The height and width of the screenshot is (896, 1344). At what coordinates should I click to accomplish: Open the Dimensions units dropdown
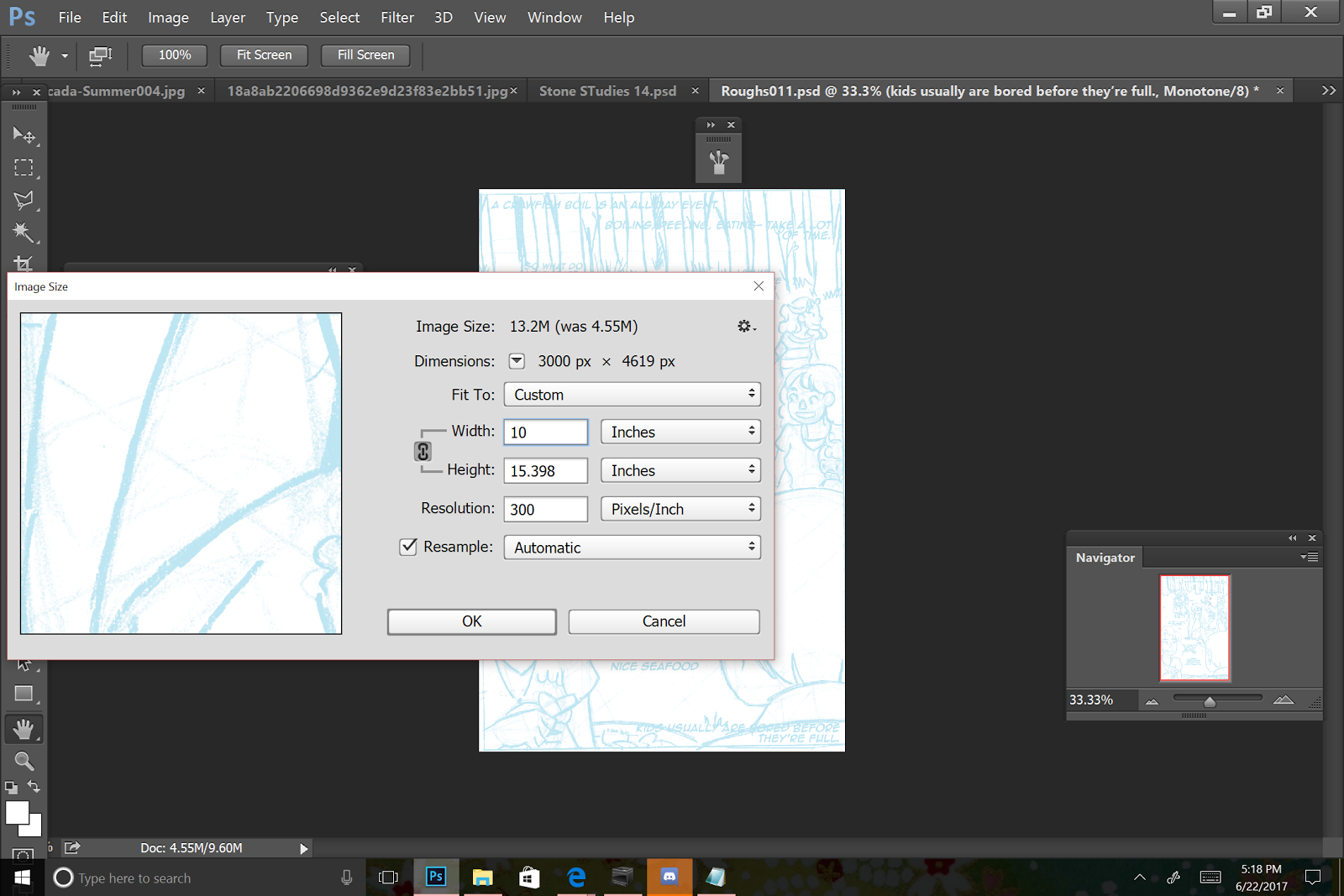517,361
